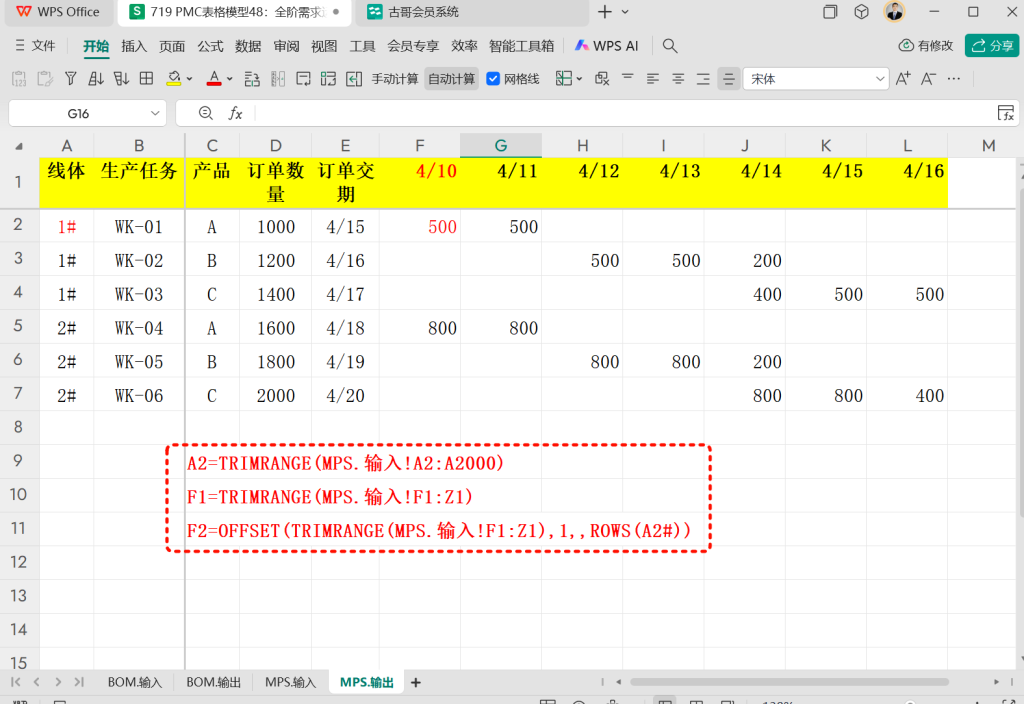The image size is (1024, 704).
Task: Add a new sheet with plus button
Action: [416, 682]
